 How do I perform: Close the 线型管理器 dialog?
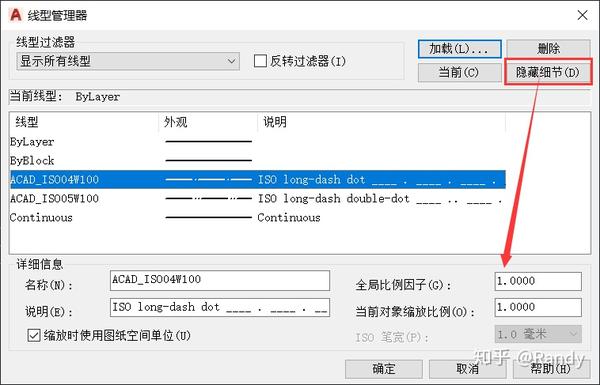582,15
